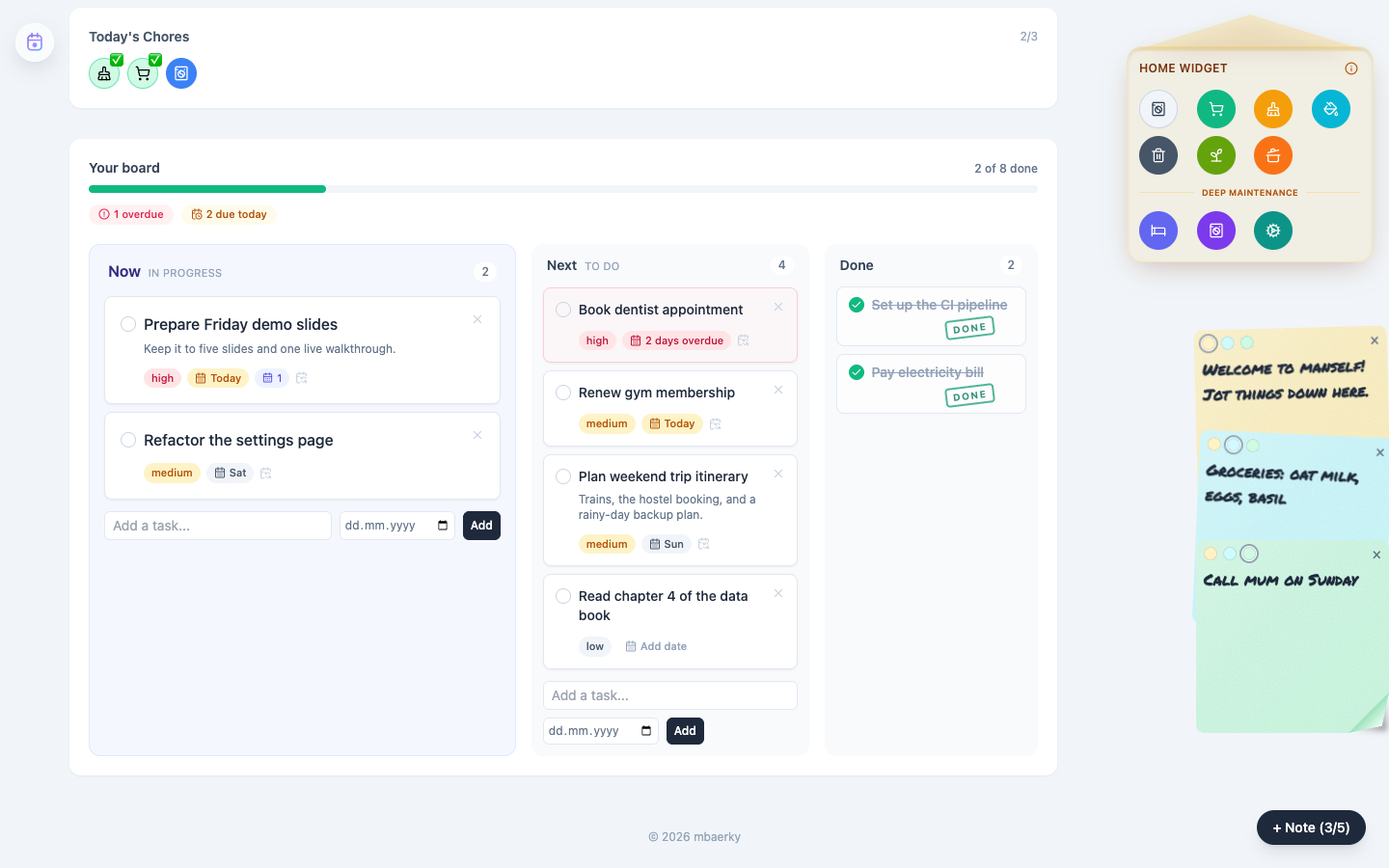Mark Refactor the settings page as complete
The height and width of the screenshot is (868, 1389).
point(128,440)
